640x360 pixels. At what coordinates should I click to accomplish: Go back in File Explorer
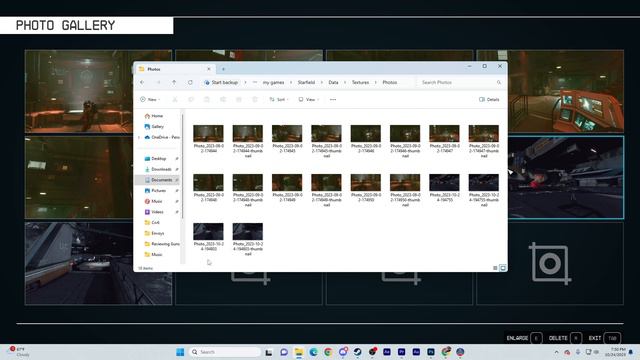[x=142, y=82]
